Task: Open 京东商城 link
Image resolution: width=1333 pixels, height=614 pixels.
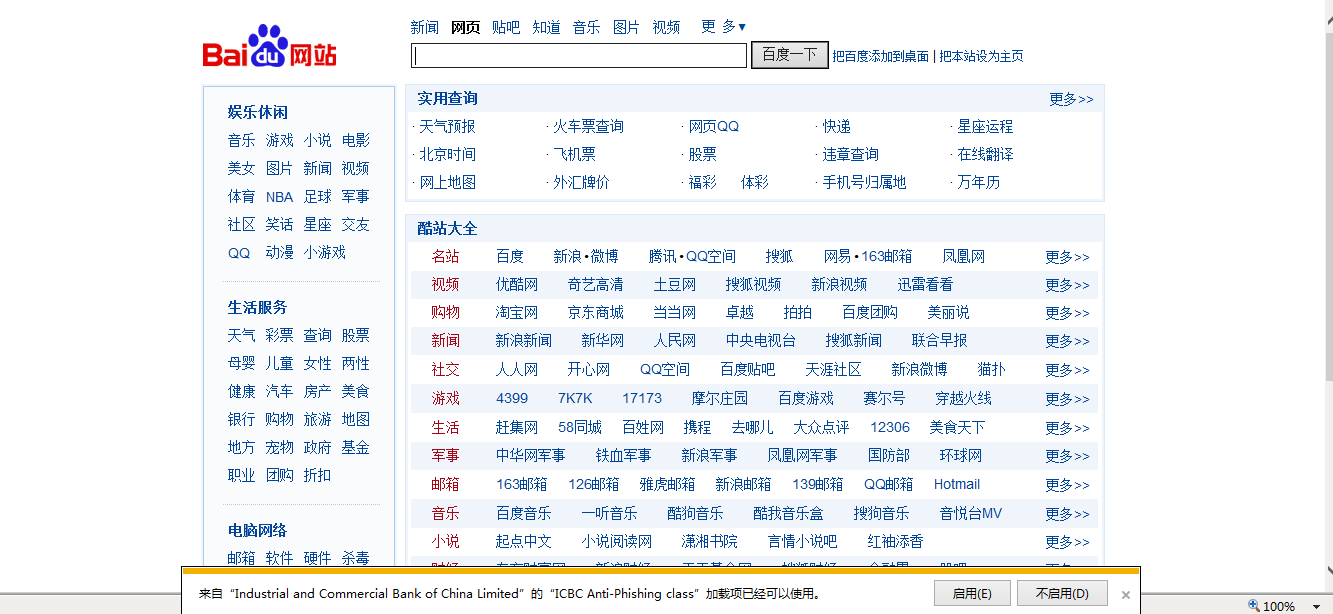Action: point(596,313)
